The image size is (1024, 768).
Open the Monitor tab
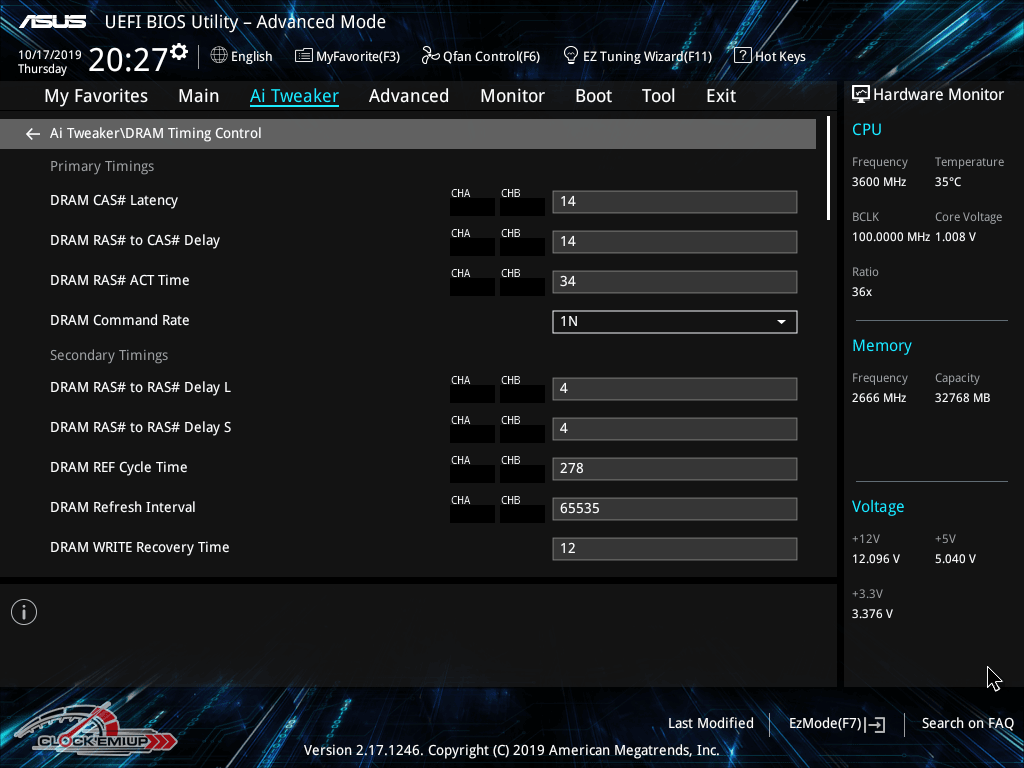coord(512,96)
